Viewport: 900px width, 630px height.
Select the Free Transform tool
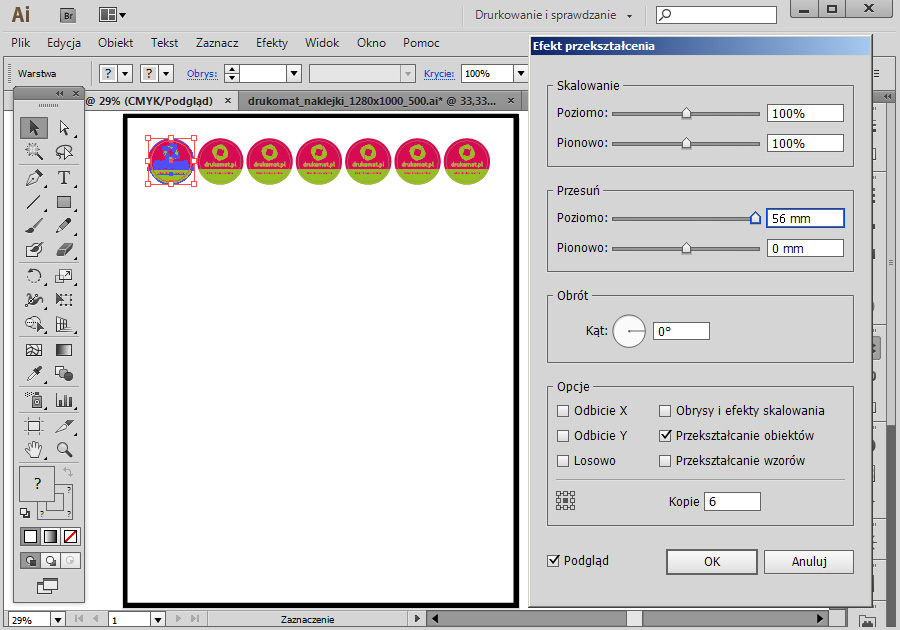pos(64,300)
